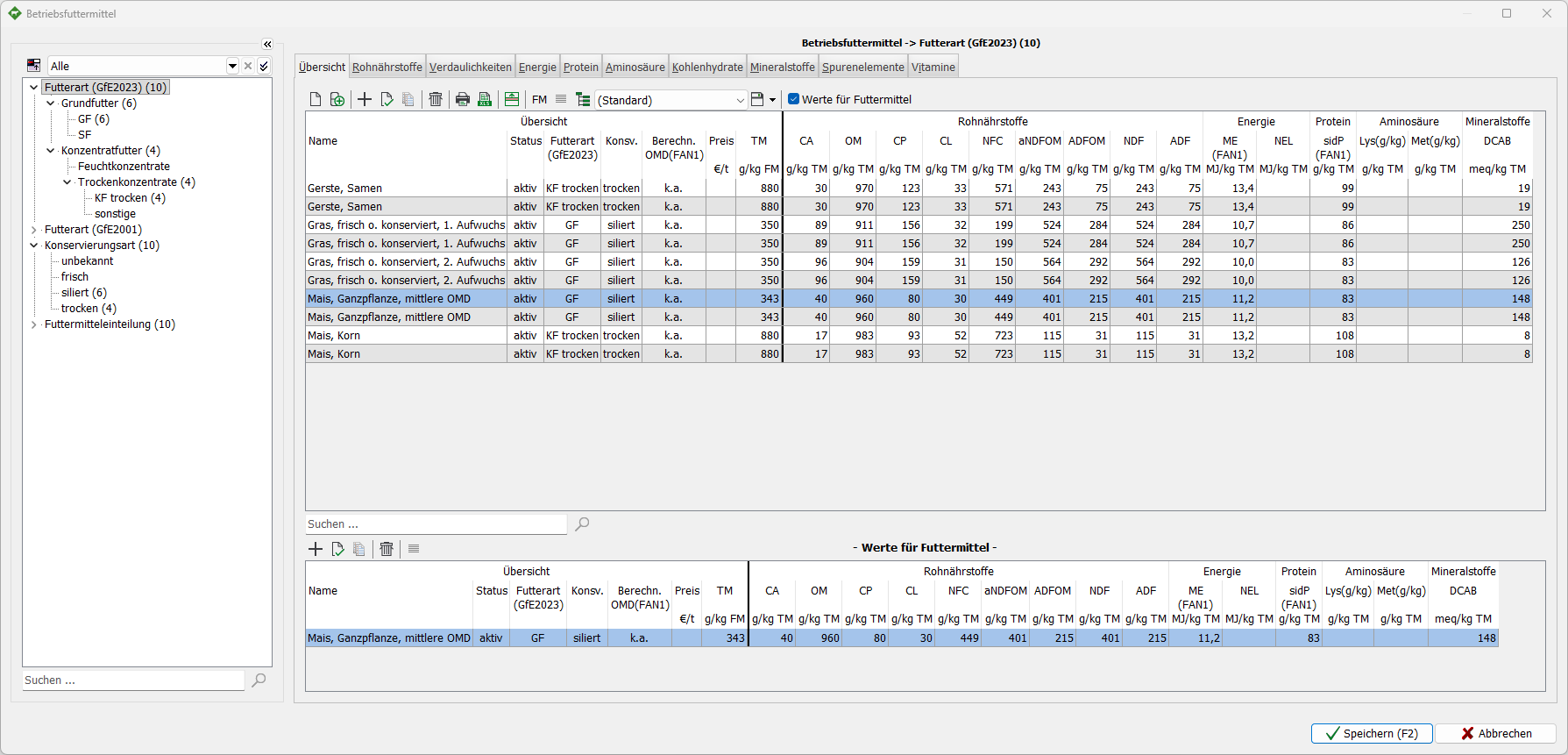Click the green tree structure icon
Screen dimensions: 1568x755
click(x=583, y=100)
